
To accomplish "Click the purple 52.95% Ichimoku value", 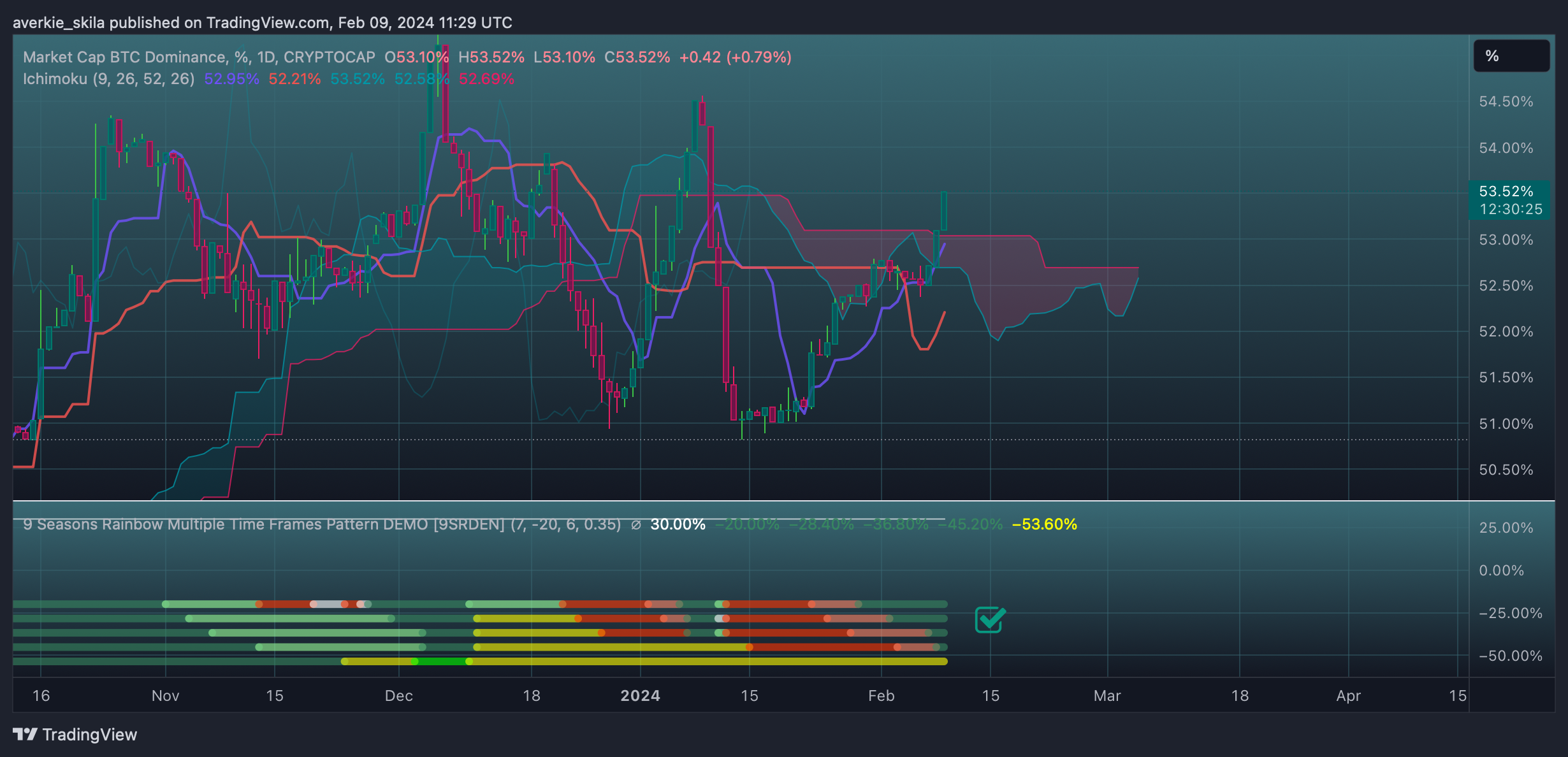I will point(231,78).
